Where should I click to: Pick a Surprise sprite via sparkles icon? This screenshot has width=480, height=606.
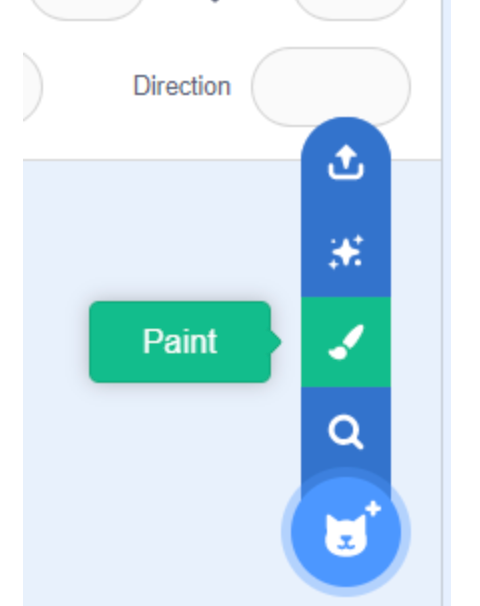point(346,252)
